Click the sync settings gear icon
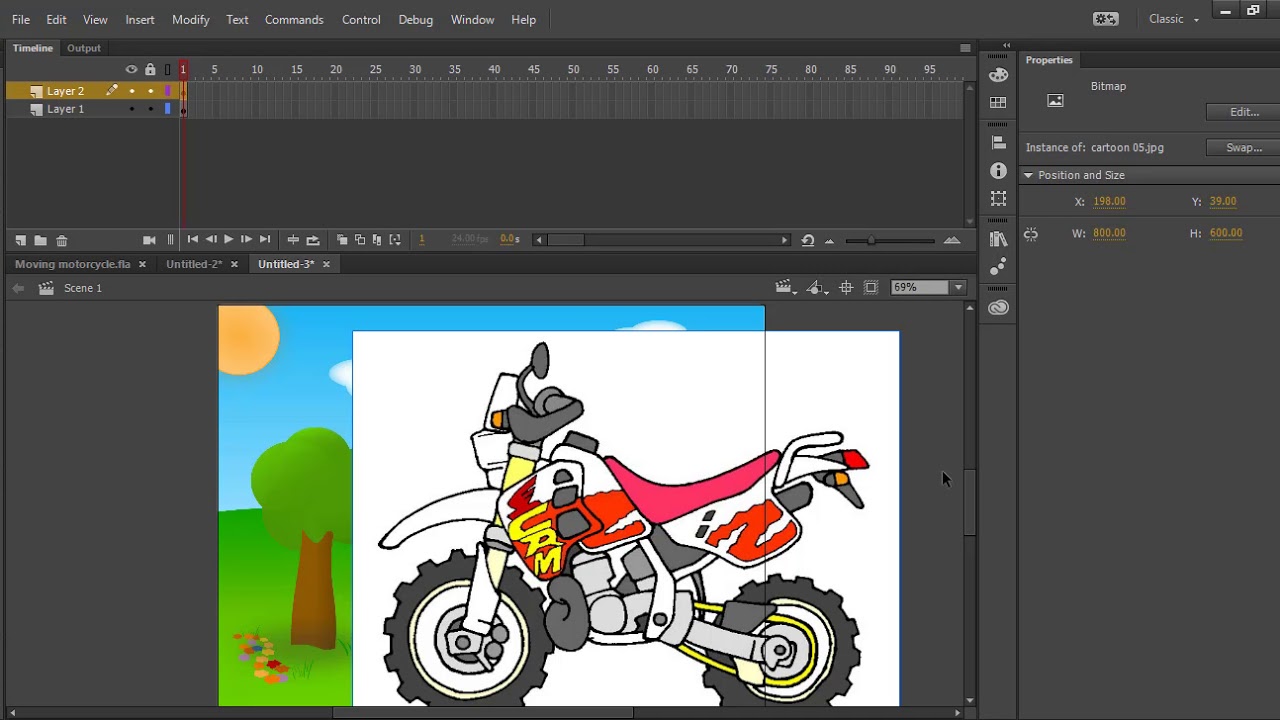This screenshot has height=720, width=1280. 1105,19
